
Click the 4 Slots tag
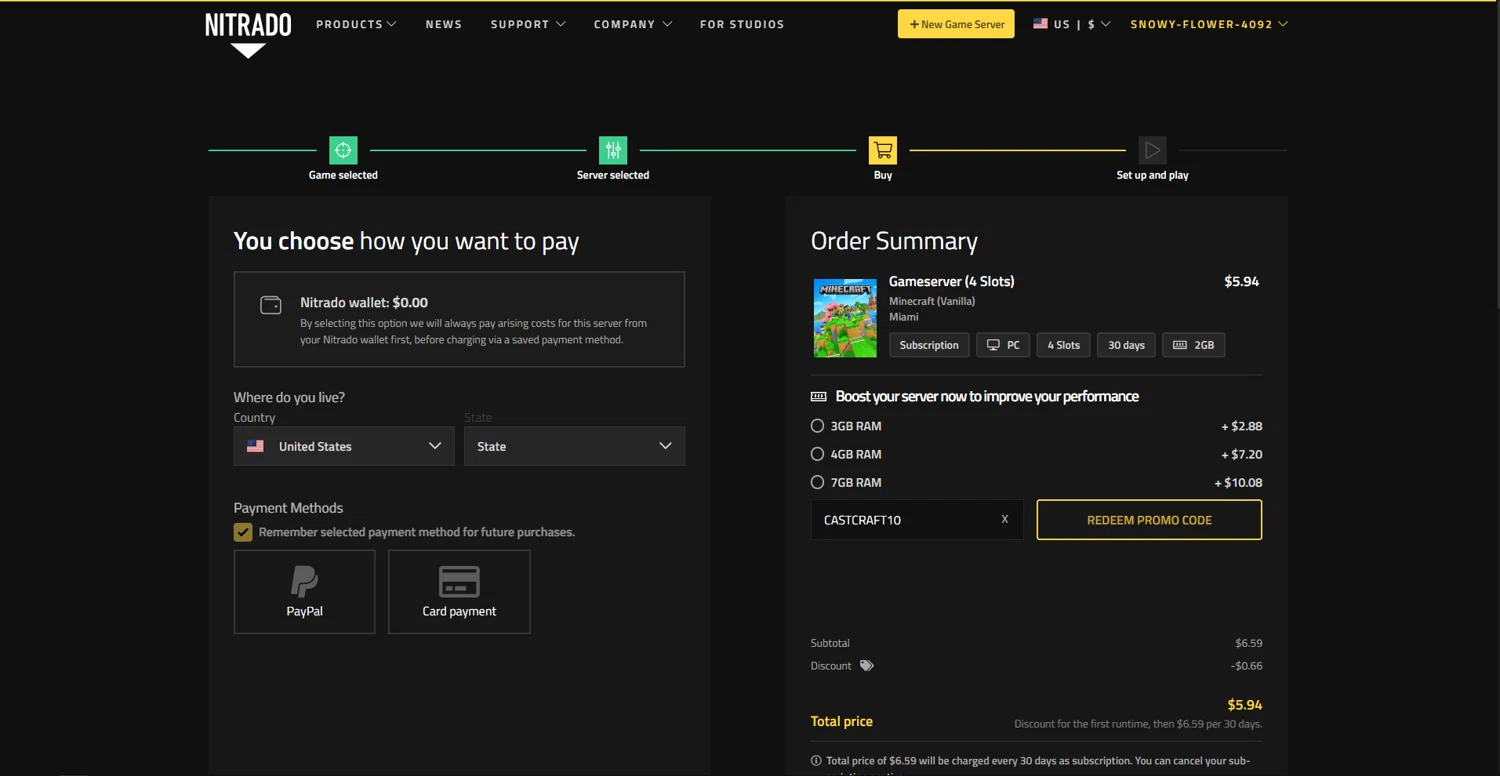[x=1063, y=345]
